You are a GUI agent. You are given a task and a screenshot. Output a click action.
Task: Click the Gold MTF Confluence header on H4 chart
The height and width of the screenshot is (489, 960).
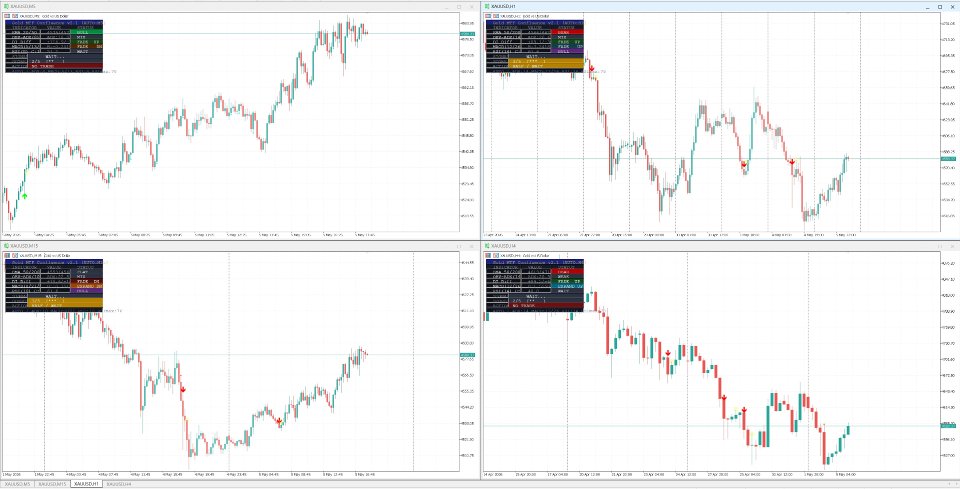pos(535,262)
